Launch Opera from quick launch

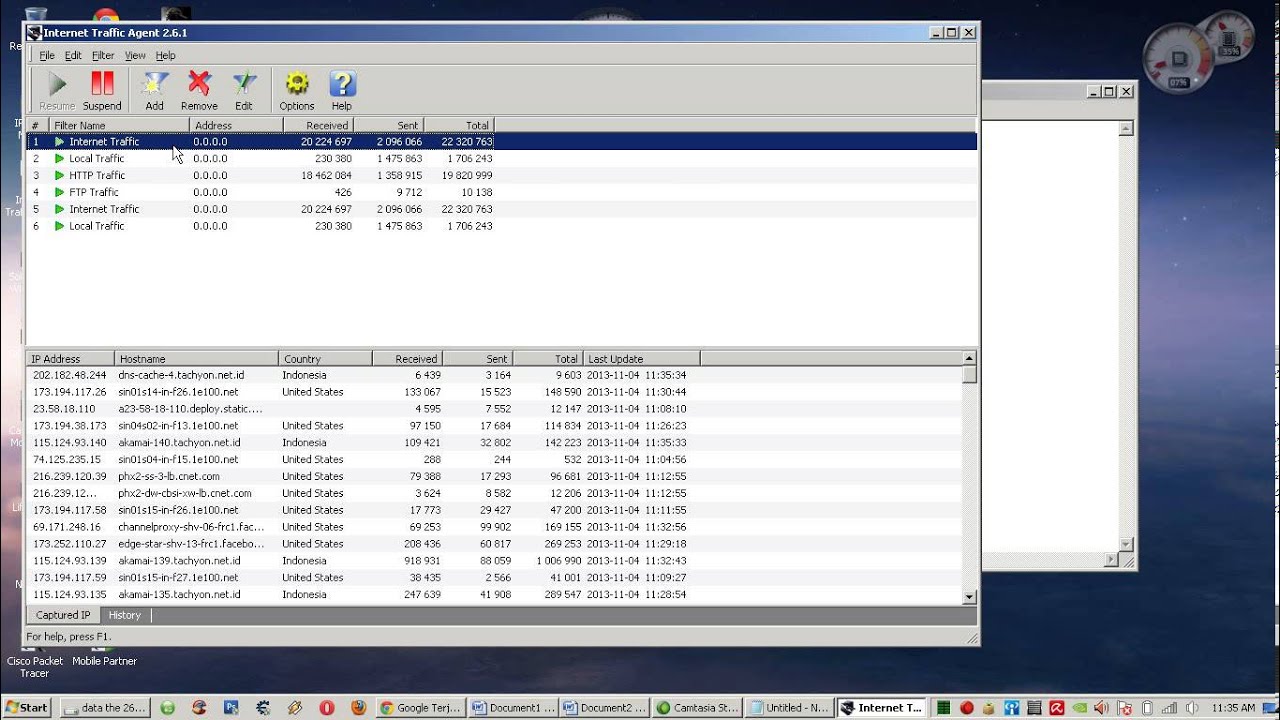coord(326,707)
